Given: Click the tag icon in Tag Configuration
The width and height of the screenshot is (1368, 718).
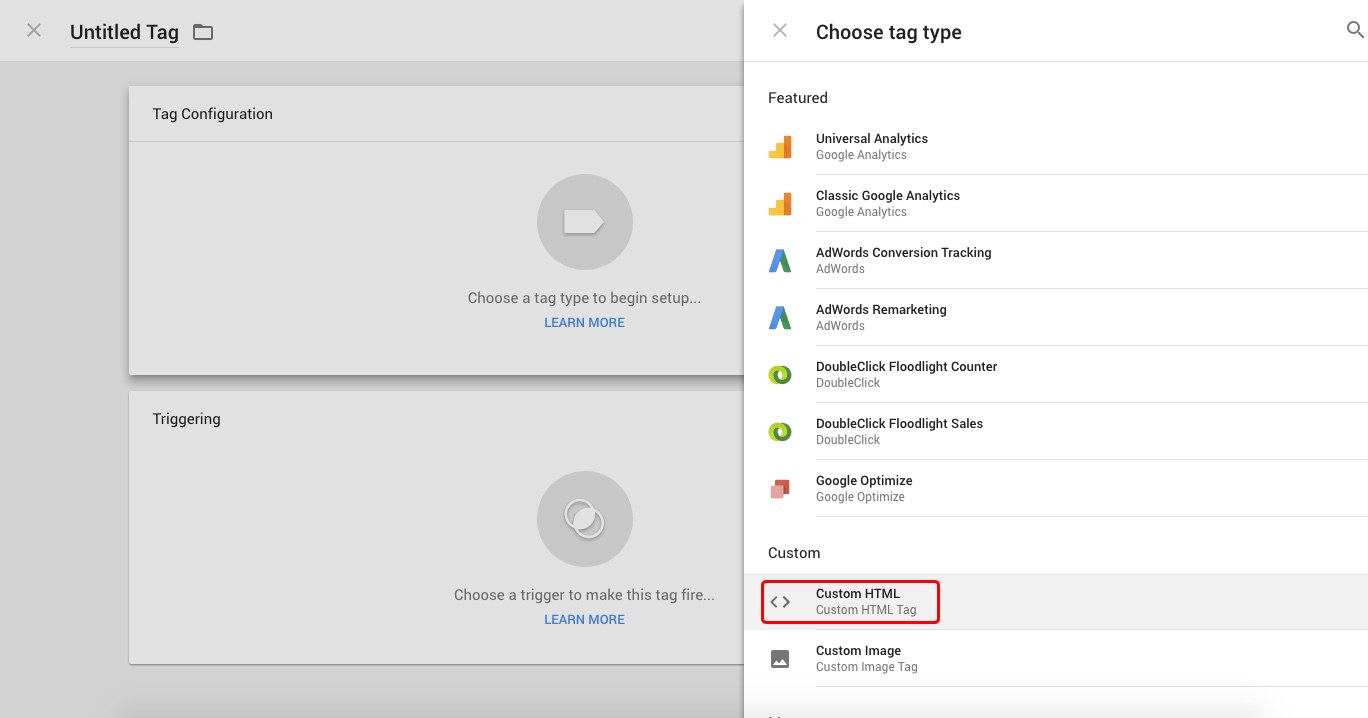Looking at the screenshot, I should pyautogui.click(x=584, y=222).
